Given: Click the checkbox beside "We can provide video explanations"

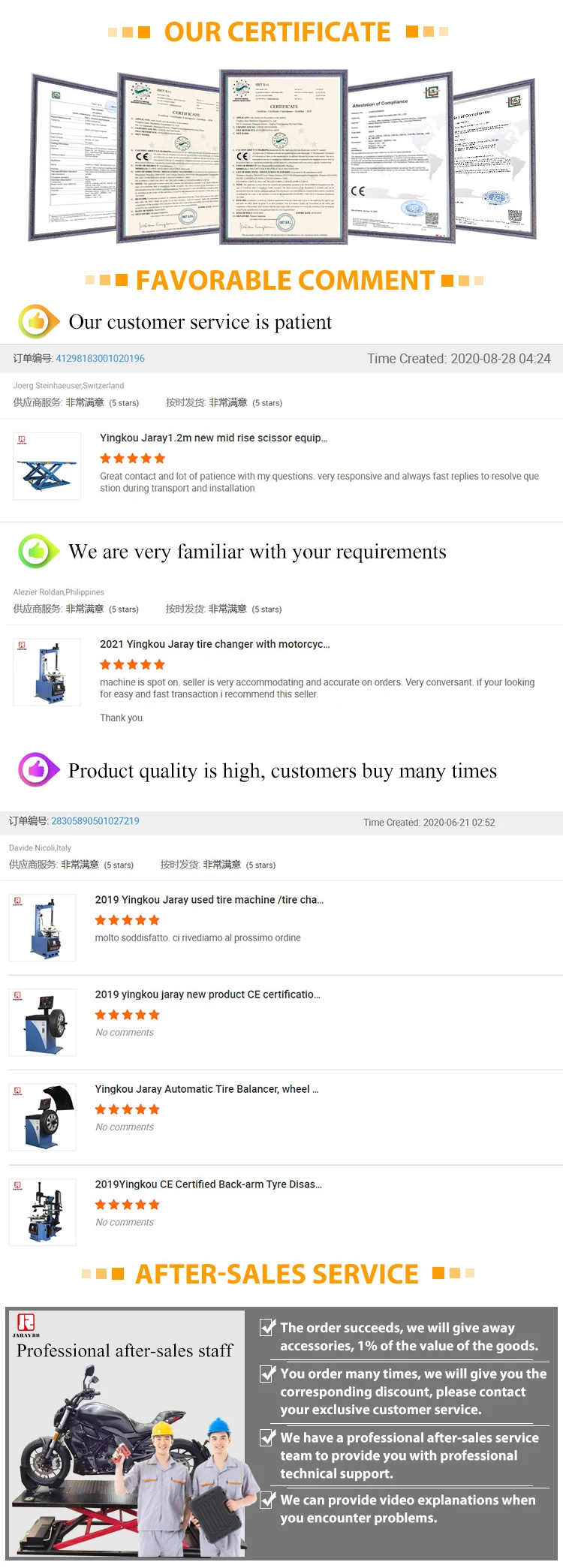Looking at the screenshot, I should [267, 1499].
